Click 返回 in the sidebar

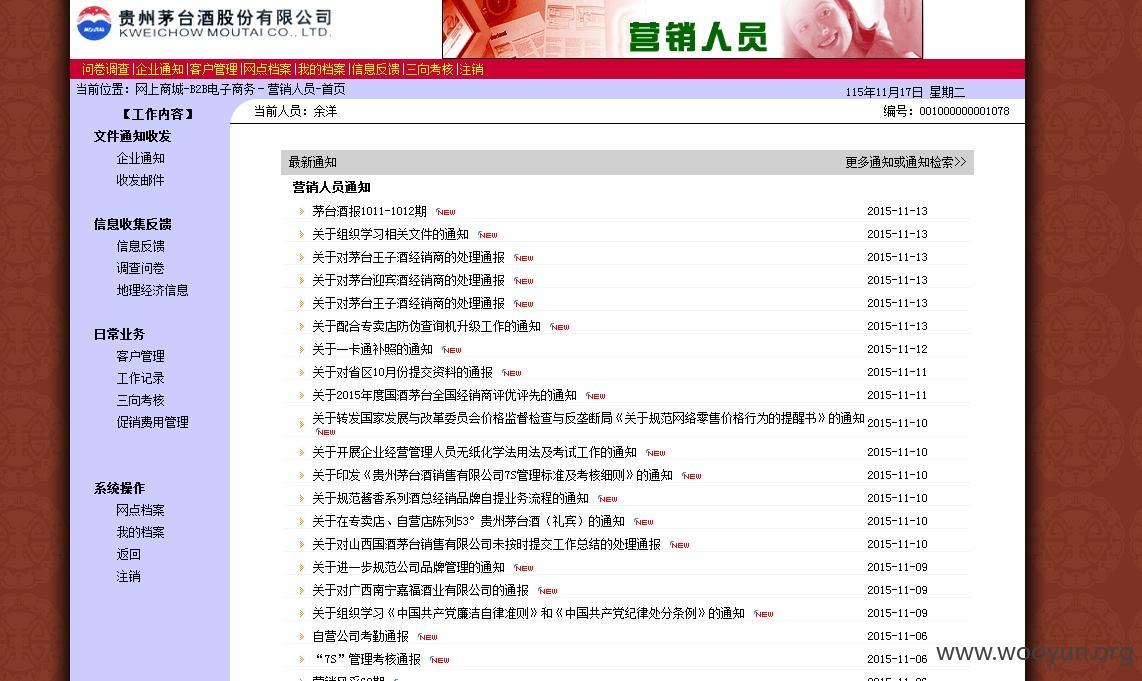[x=129, y=554]
